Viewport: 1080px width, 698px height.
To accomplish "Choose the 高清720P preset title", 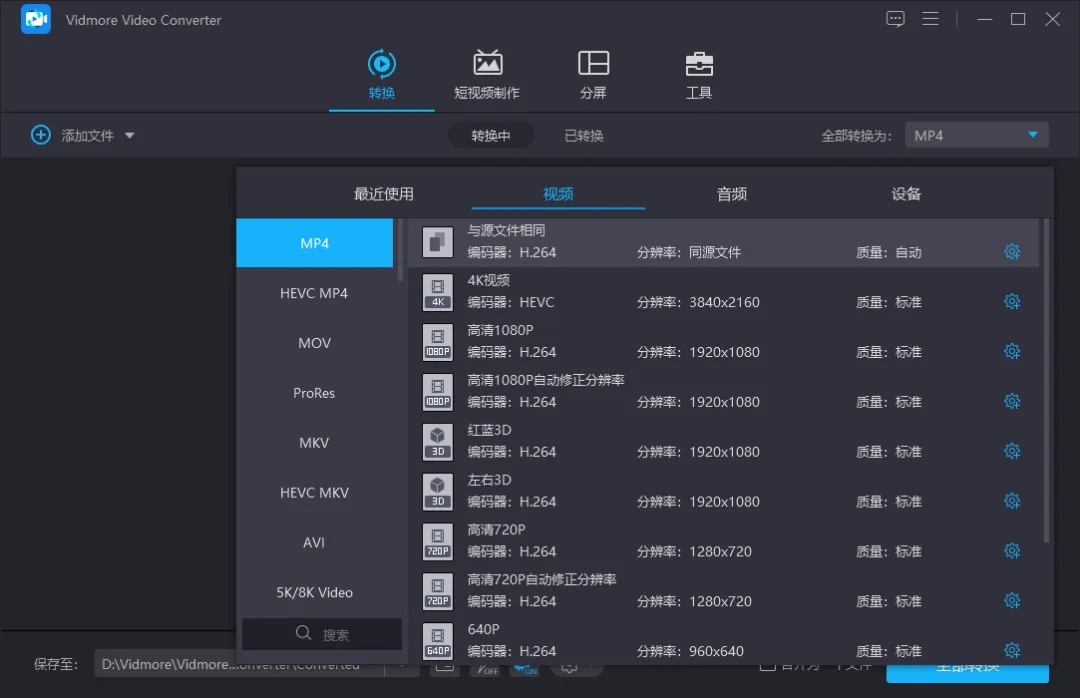I will (x=496, y=529).
